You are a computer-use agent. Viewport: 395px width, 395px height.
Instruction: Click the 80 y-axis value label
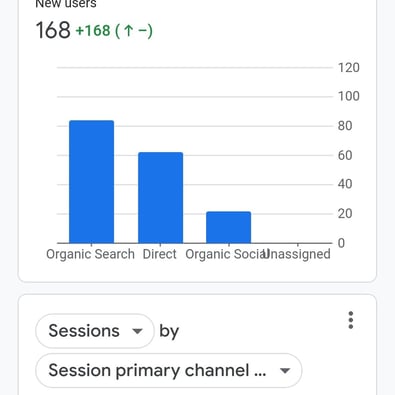click(345, 126)
